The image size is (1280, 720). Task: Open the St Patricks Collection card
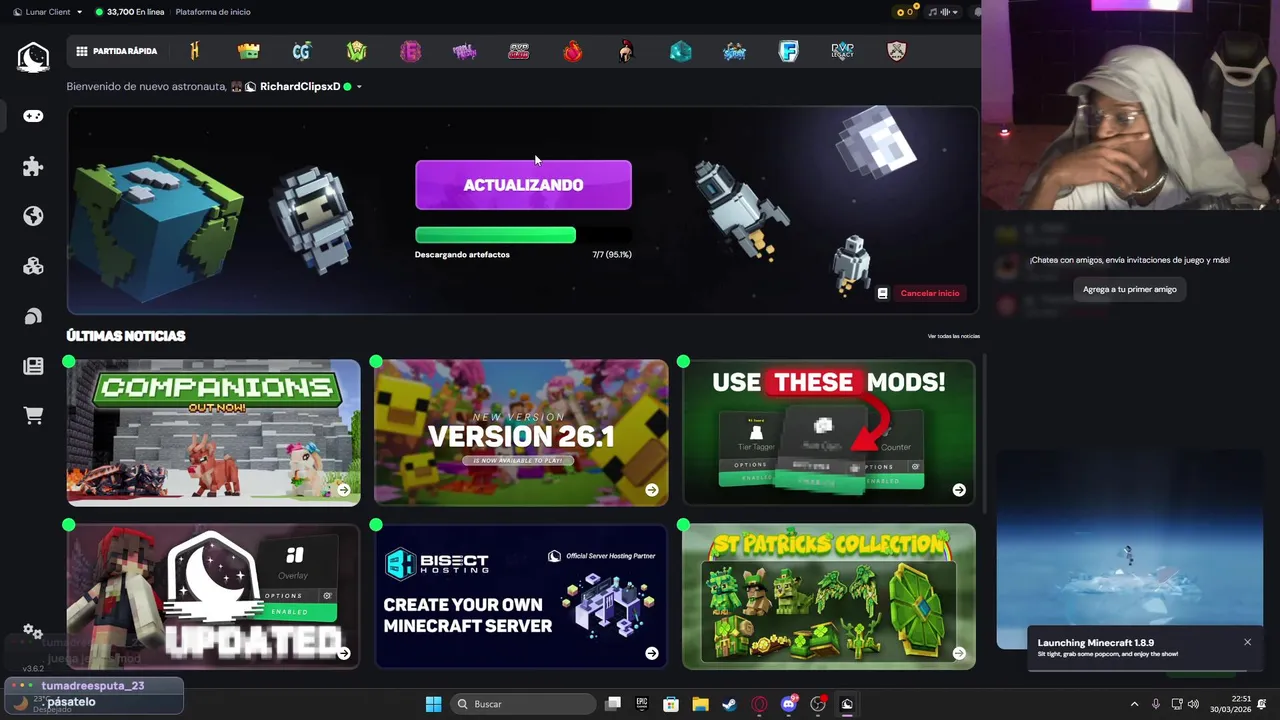(x=829, y=596)
